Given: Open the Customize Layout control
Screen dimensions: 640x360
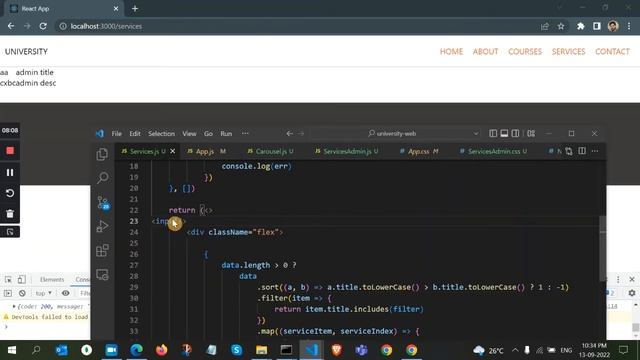Looking at the screenshot, I should pyautogui.click(x=531, y=133).
